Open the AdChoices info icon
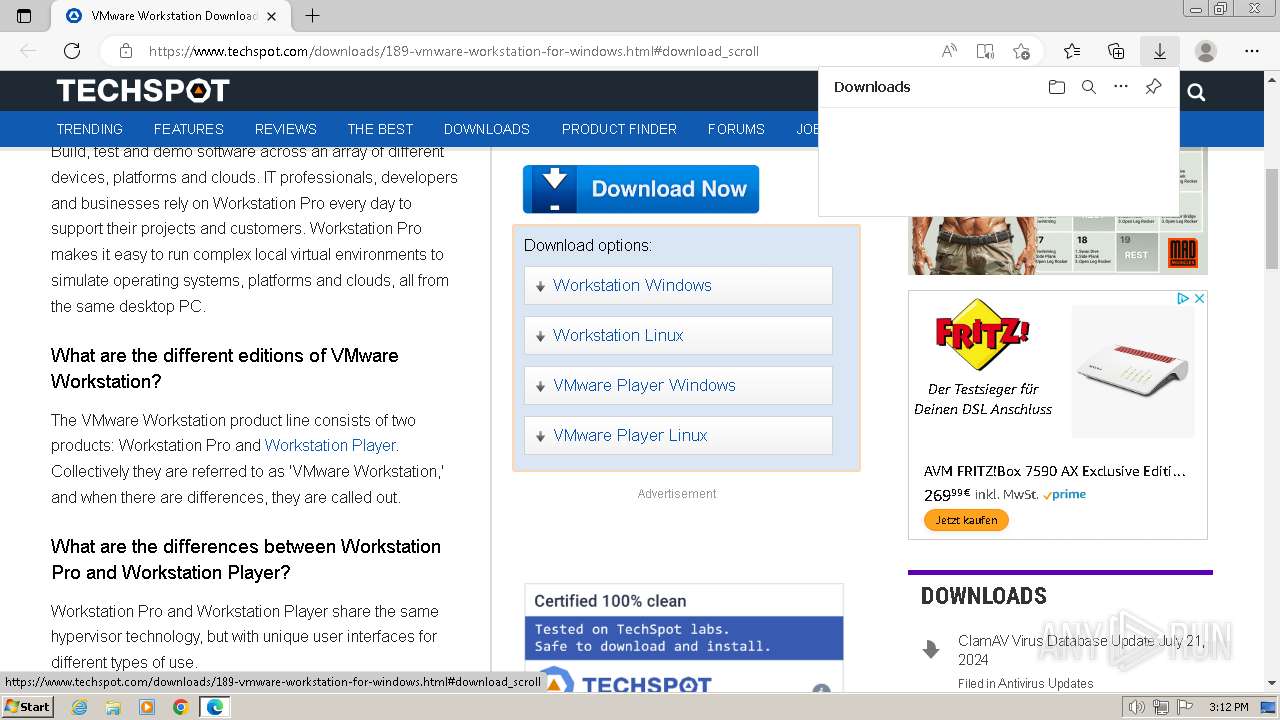Screen dimensions: 1280x720 coord(1183,298)
